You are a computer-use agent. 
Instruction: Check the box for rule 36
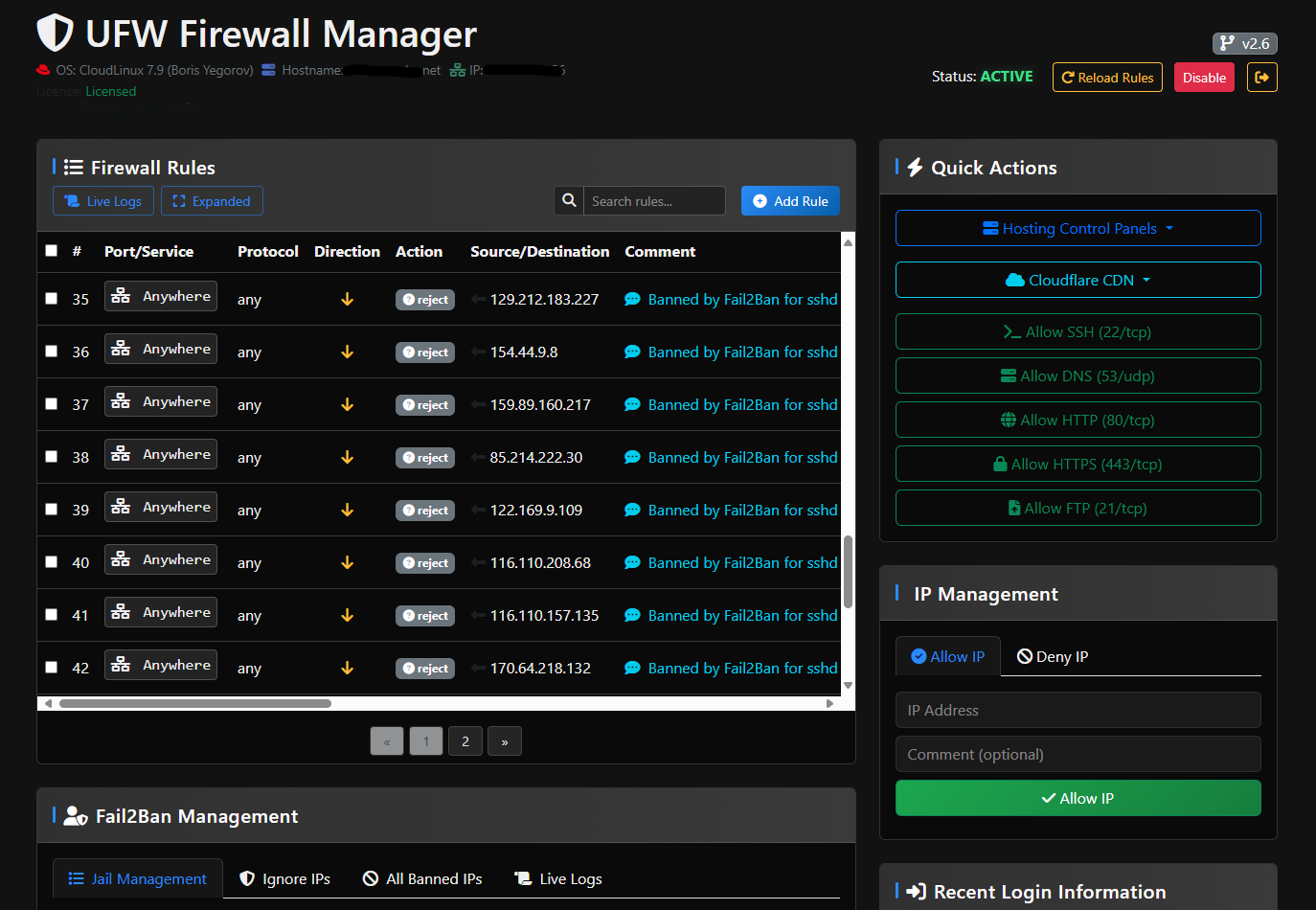click(x=52, y=352)
